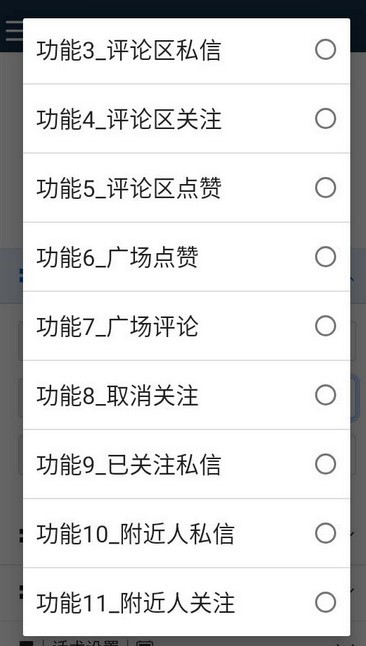
Task: Choose the 功能4_评论区关注 list entry
Action: 186,119
